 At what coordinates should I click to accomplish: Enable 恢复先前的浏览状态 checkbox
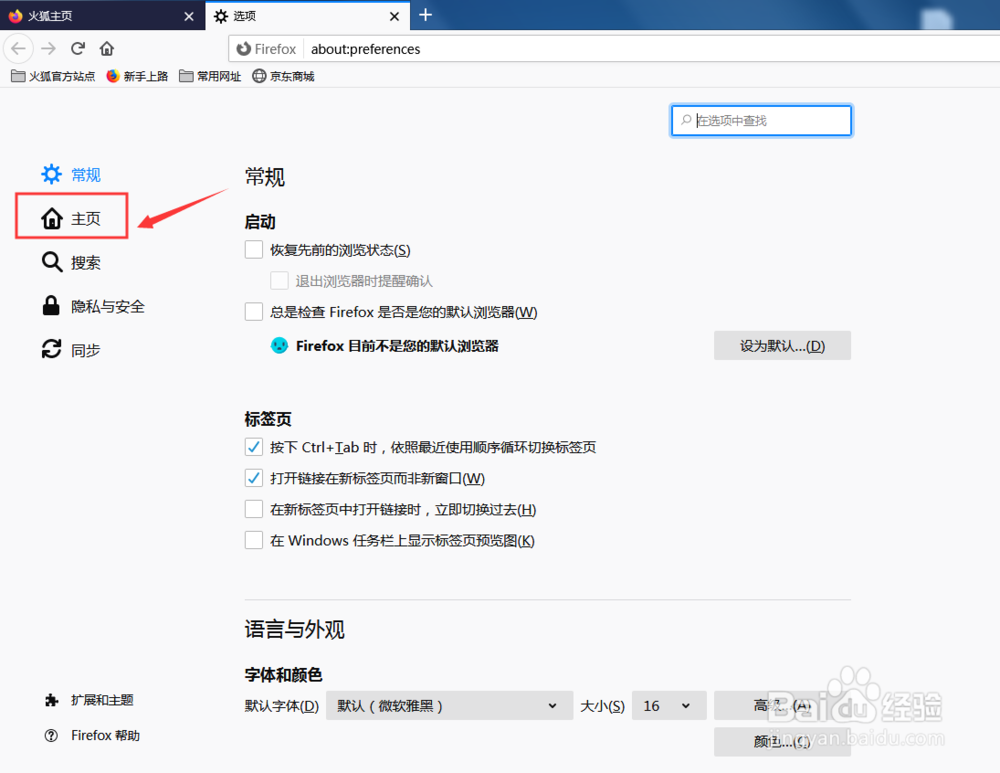pos(254,249)
